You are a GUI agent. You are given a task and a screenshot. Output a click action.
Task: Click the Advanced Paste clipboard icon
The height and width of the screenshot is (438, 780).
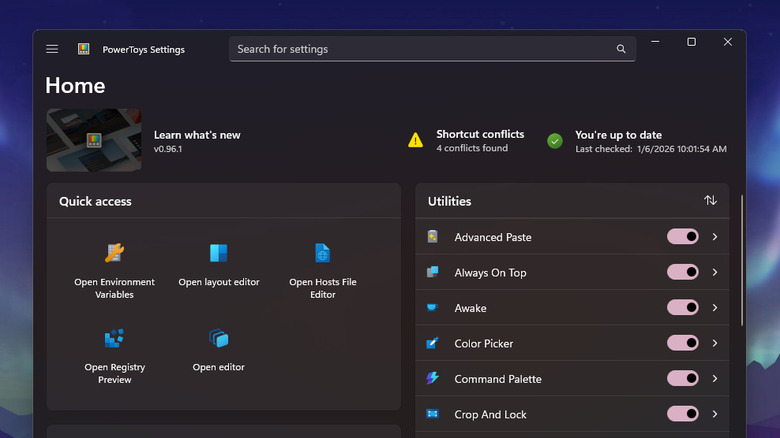(x=432, y=236)
